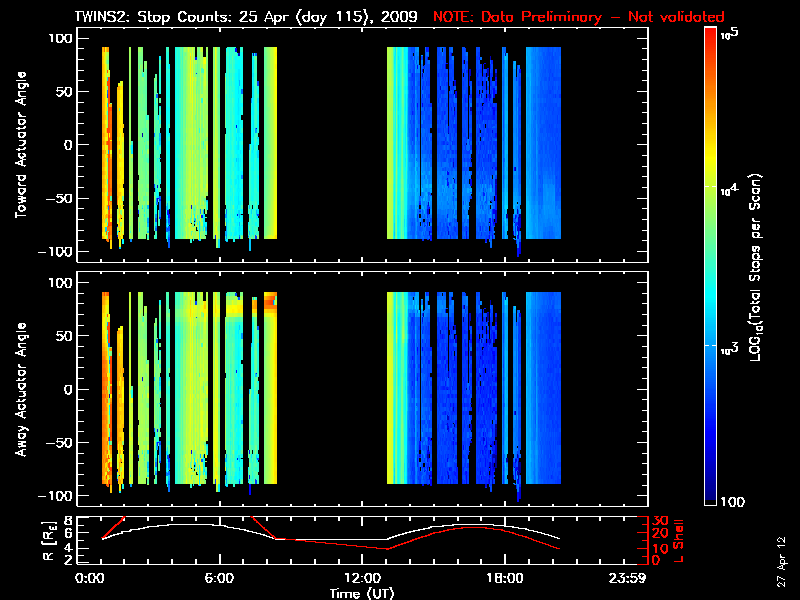Click the 6:00 time axis tick label
This screenshot has width=800, height=600.
pos(218,578)
